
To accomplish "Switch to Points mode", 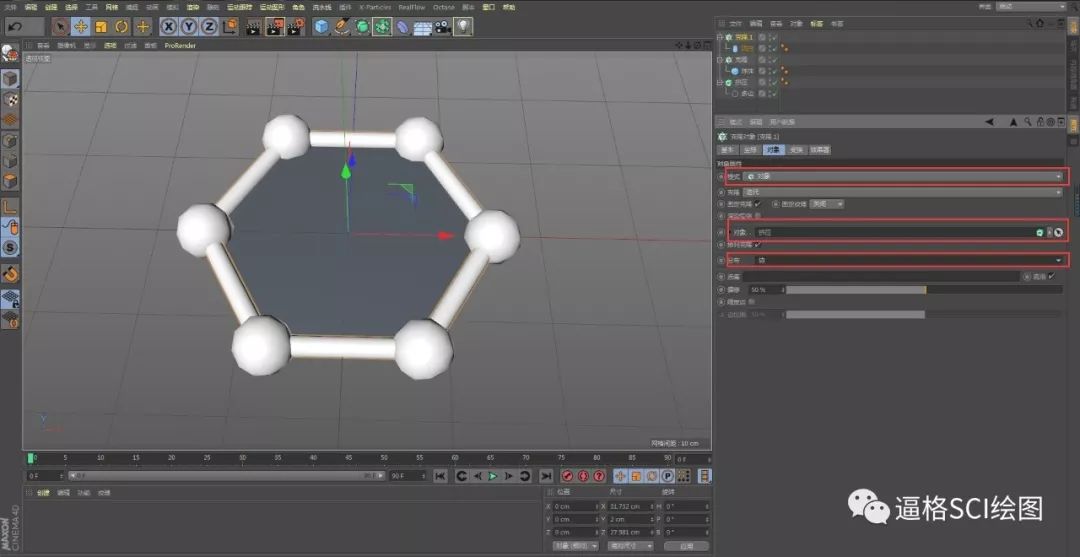I will (x=10, y=140).
